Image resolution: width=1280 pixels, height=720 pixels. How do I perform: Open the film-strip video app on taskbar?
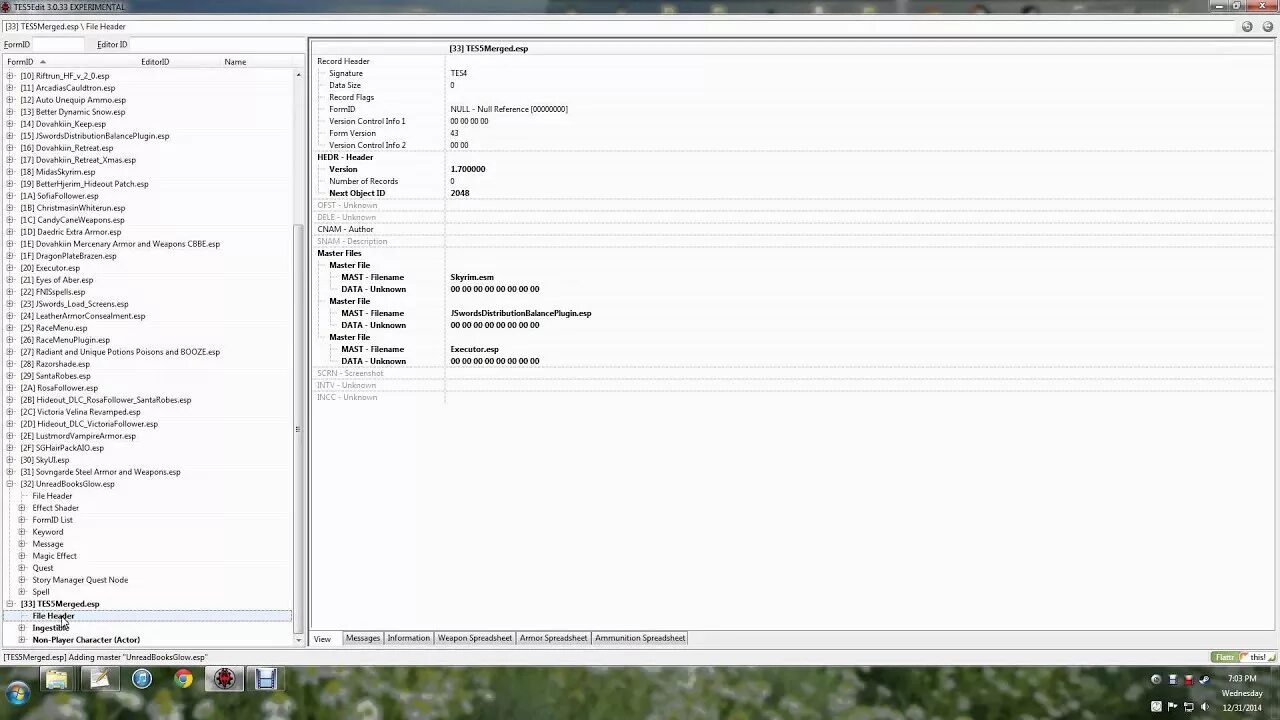[x=266, y=680]
